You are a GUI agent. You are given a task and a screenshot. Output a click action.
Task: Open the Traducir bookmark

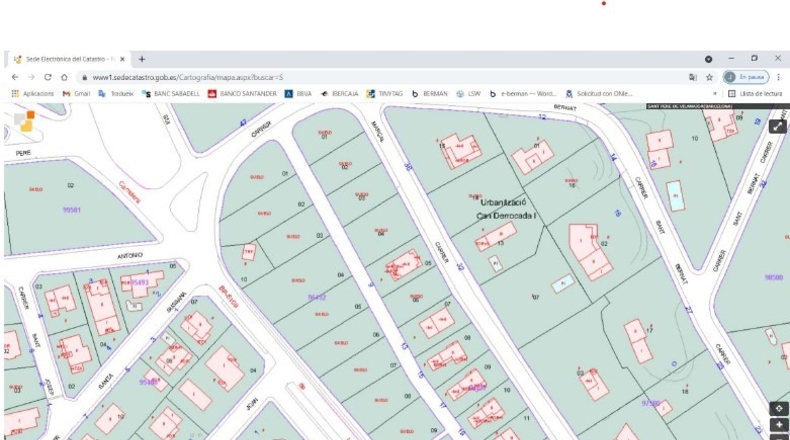(116, 94)
